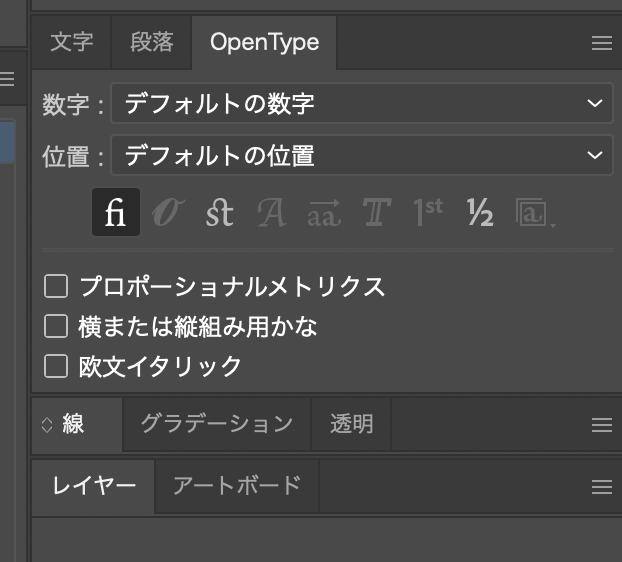Open グラデーション panel tab
The width and height of the screenshot is (622, 562).
pos(216,424)
